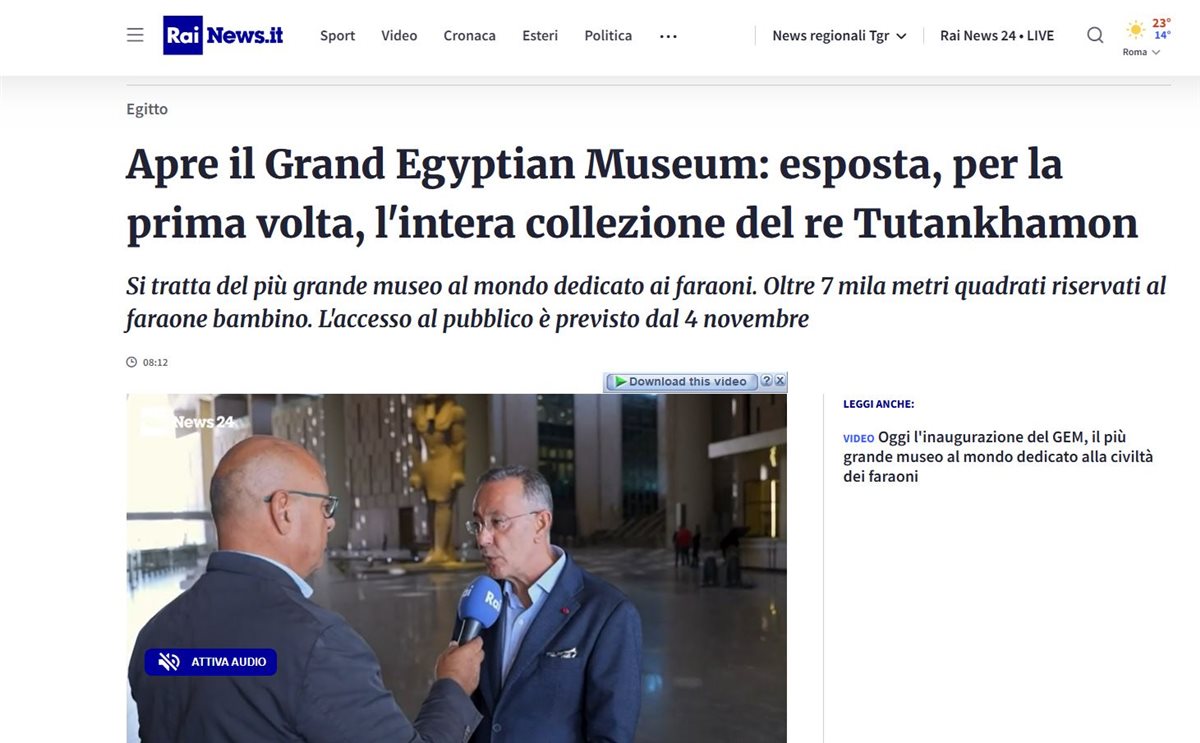Click the Egitto category tag
The height and width of the screenshot is (743, 1200).
(x=147, y=109)
